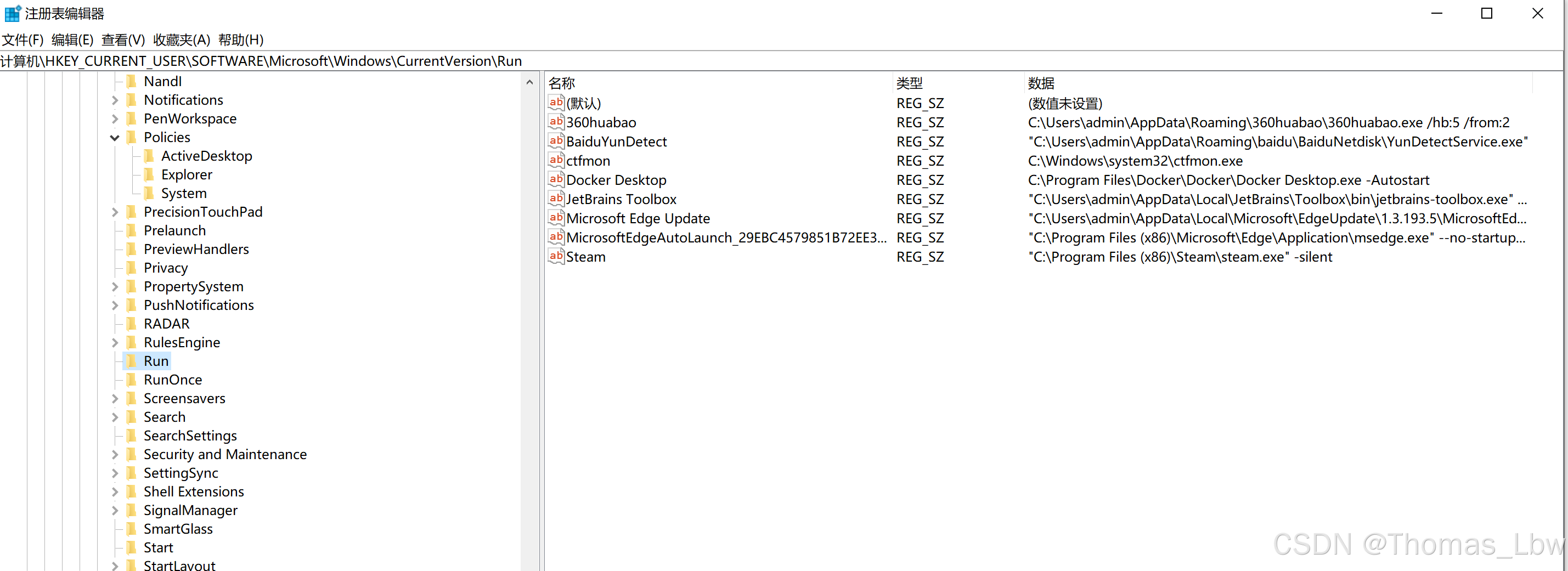
Task: Expand the Shell Extensions key
Action: tap(115, 491)
